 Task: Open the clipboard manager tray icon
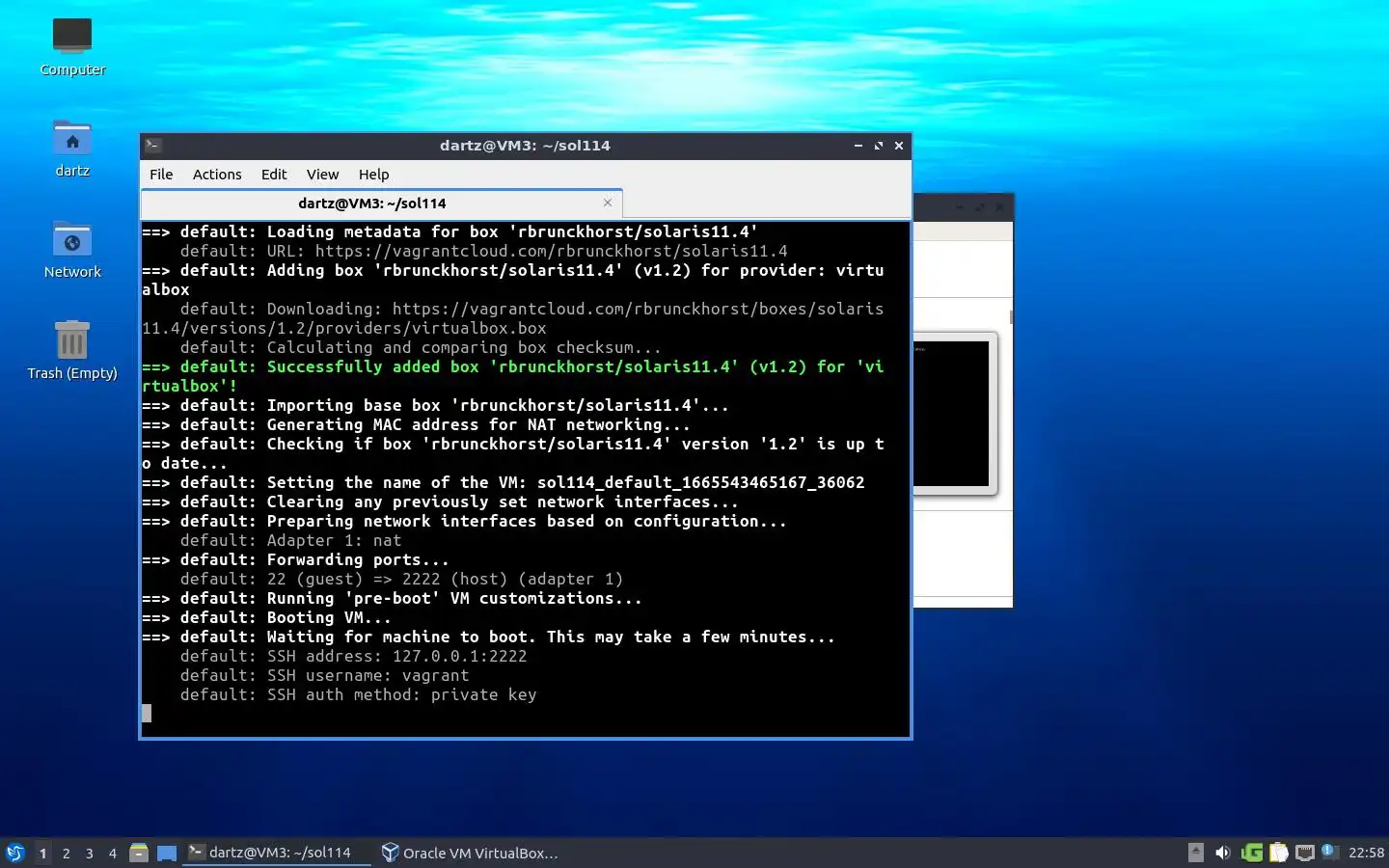pyautogui.click(x=1279, y=853)
